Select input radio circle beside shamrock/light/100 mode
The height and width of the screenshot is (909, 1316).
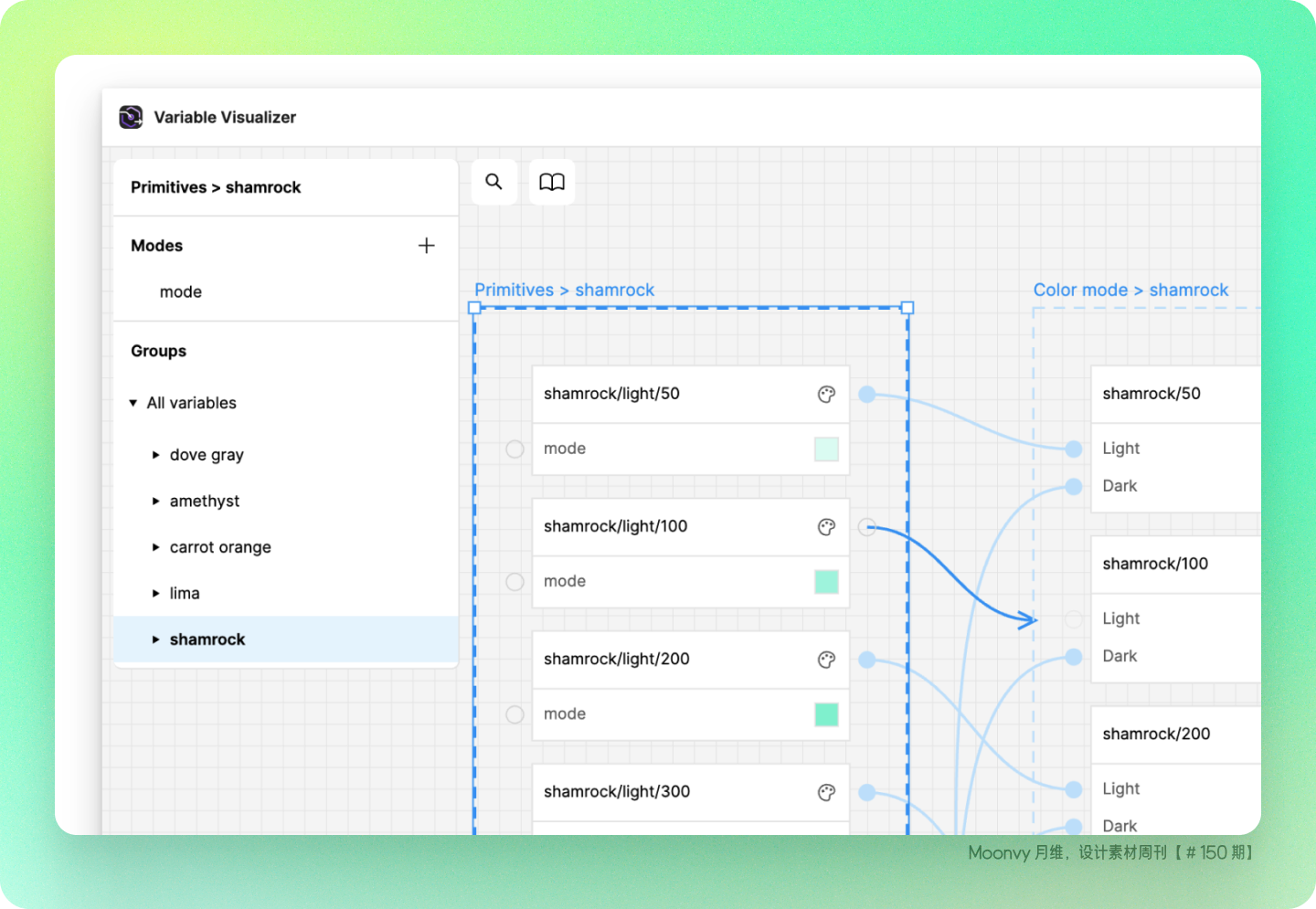(x=515, y=582)
